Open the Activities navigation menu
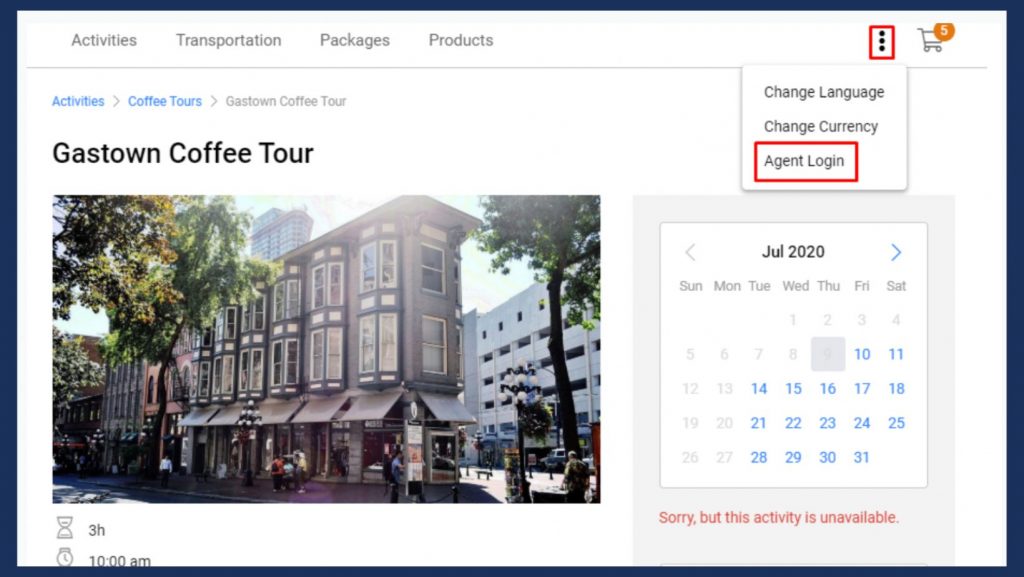 click(x=103, y=40)
